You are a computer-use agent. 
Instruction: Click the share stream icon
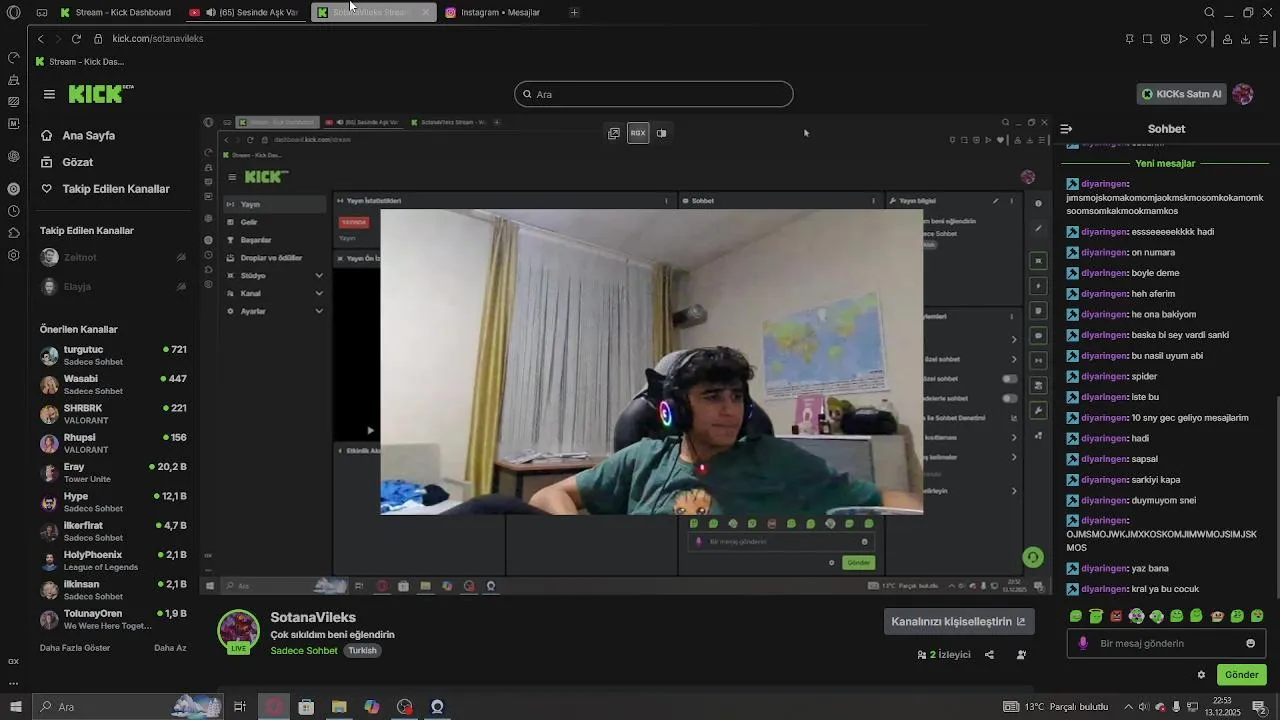989,655
